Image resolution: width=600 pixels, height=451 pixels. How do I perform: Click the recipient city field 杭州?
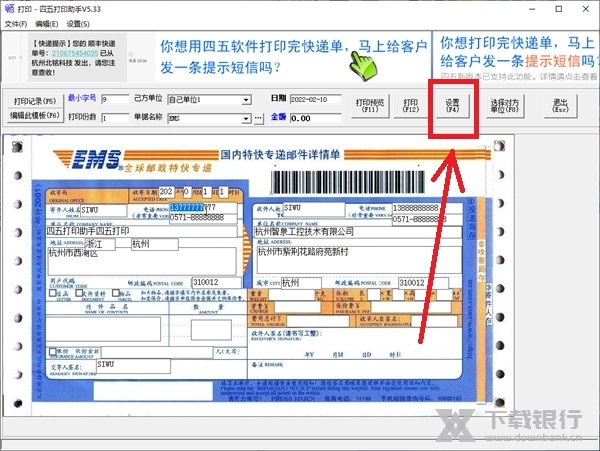pos(301,283)
